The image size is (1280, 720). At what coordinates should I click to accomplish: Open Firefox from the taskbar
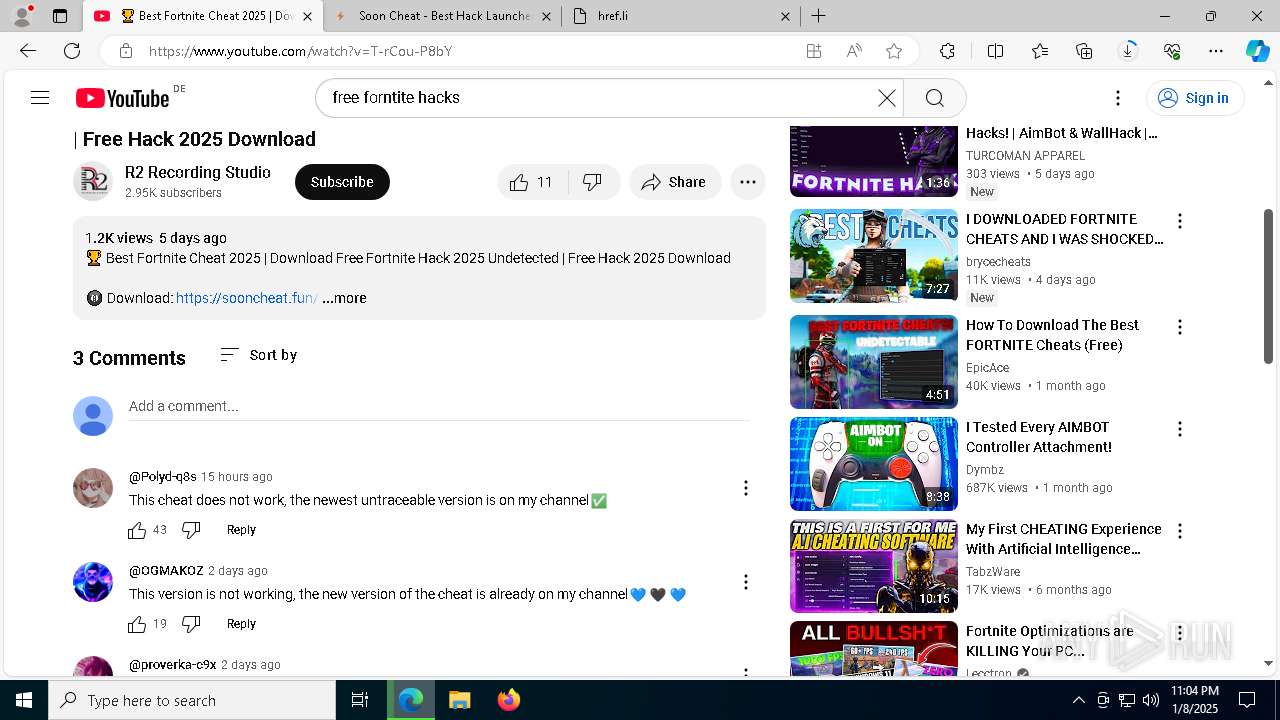tap(509, 700)
